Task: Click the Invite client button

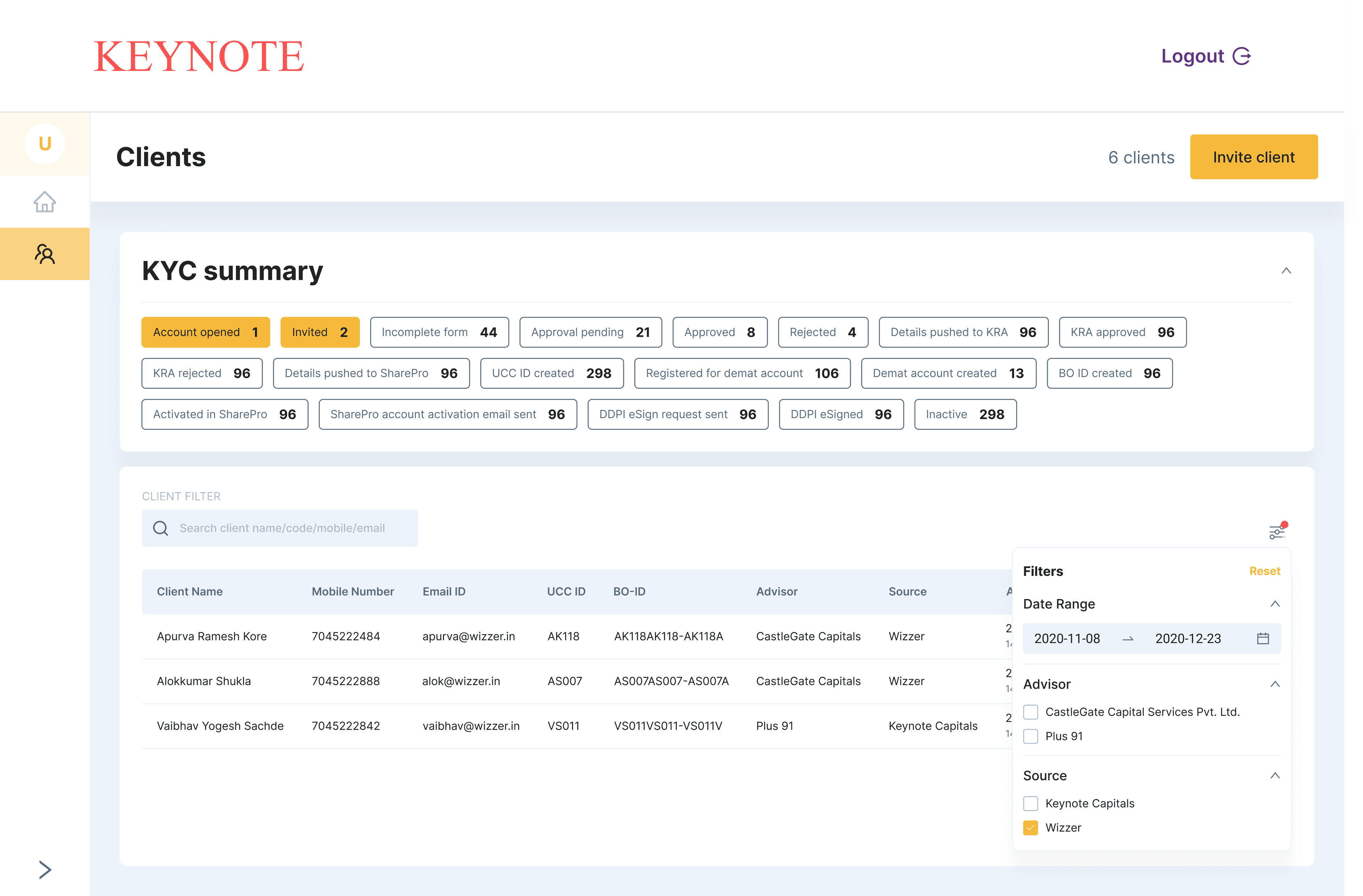Action: 1254,157
